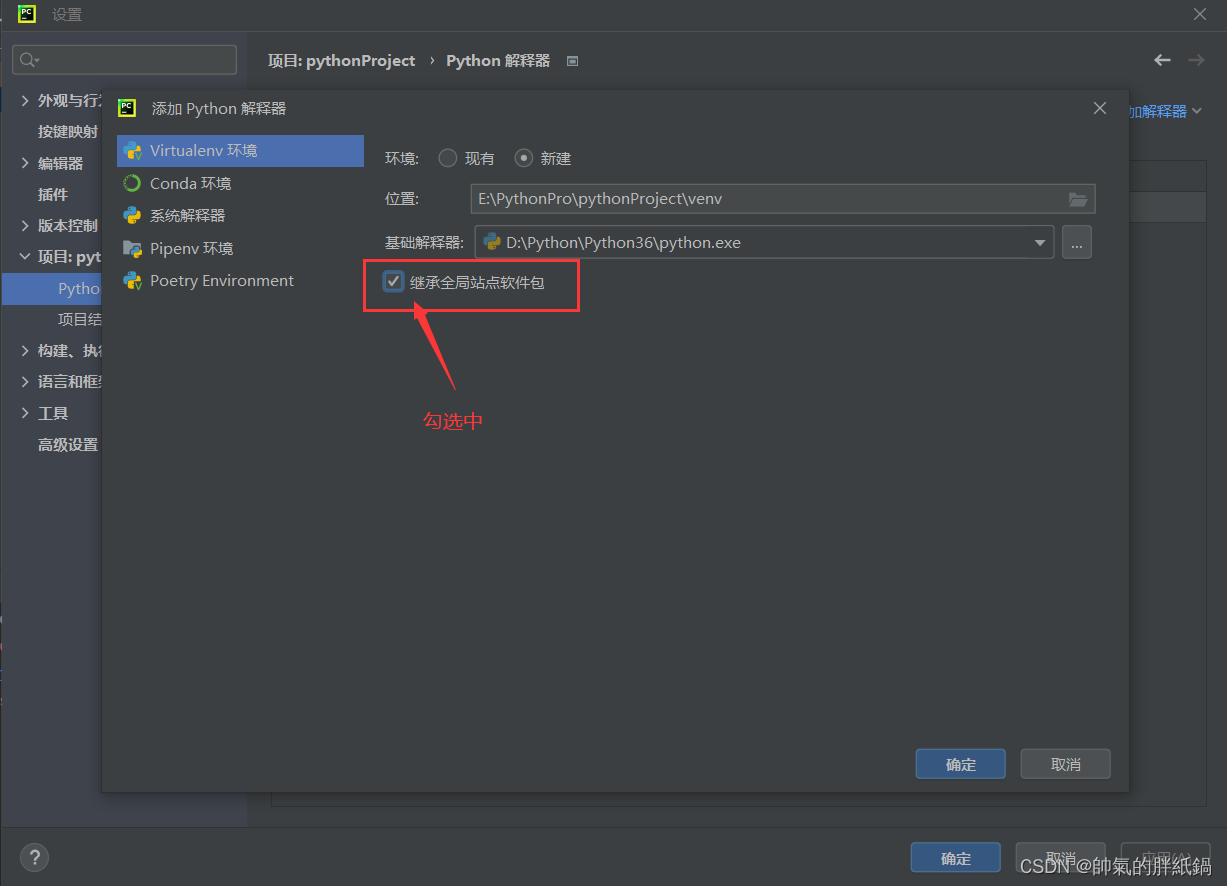This screenshot has width=1227, height=886.
Task: Select the 现有 environment radio button
Action: click(448, 158)
